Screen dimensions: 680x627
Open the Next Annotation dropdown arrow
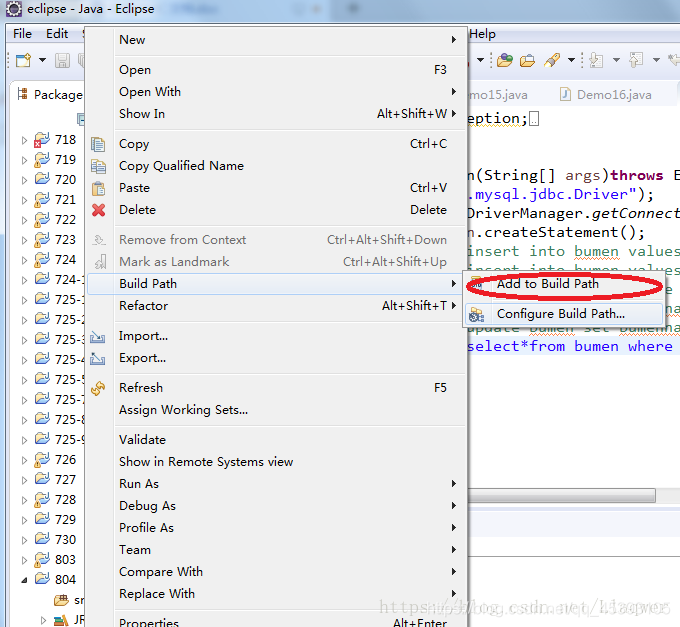pos(616,60)
